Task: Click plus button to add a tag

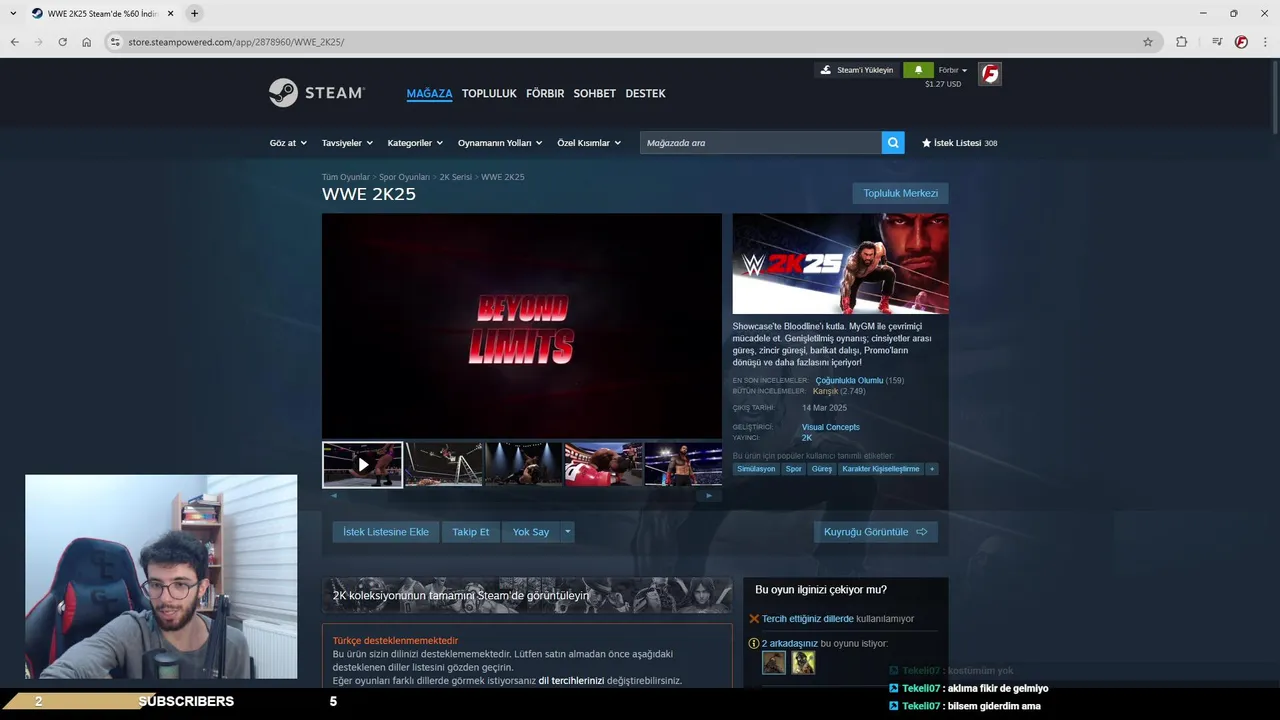Action: [x=932, y=469]
